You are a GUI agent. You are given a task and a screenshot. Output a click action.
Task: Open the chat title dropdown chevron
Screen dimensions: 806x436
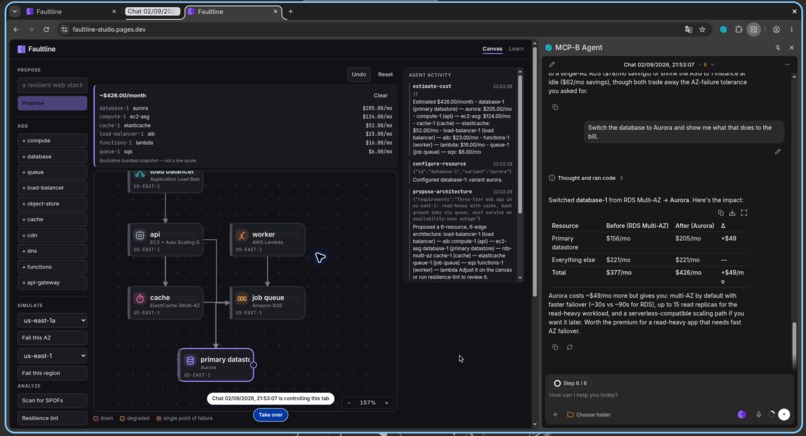coord(712,65)
